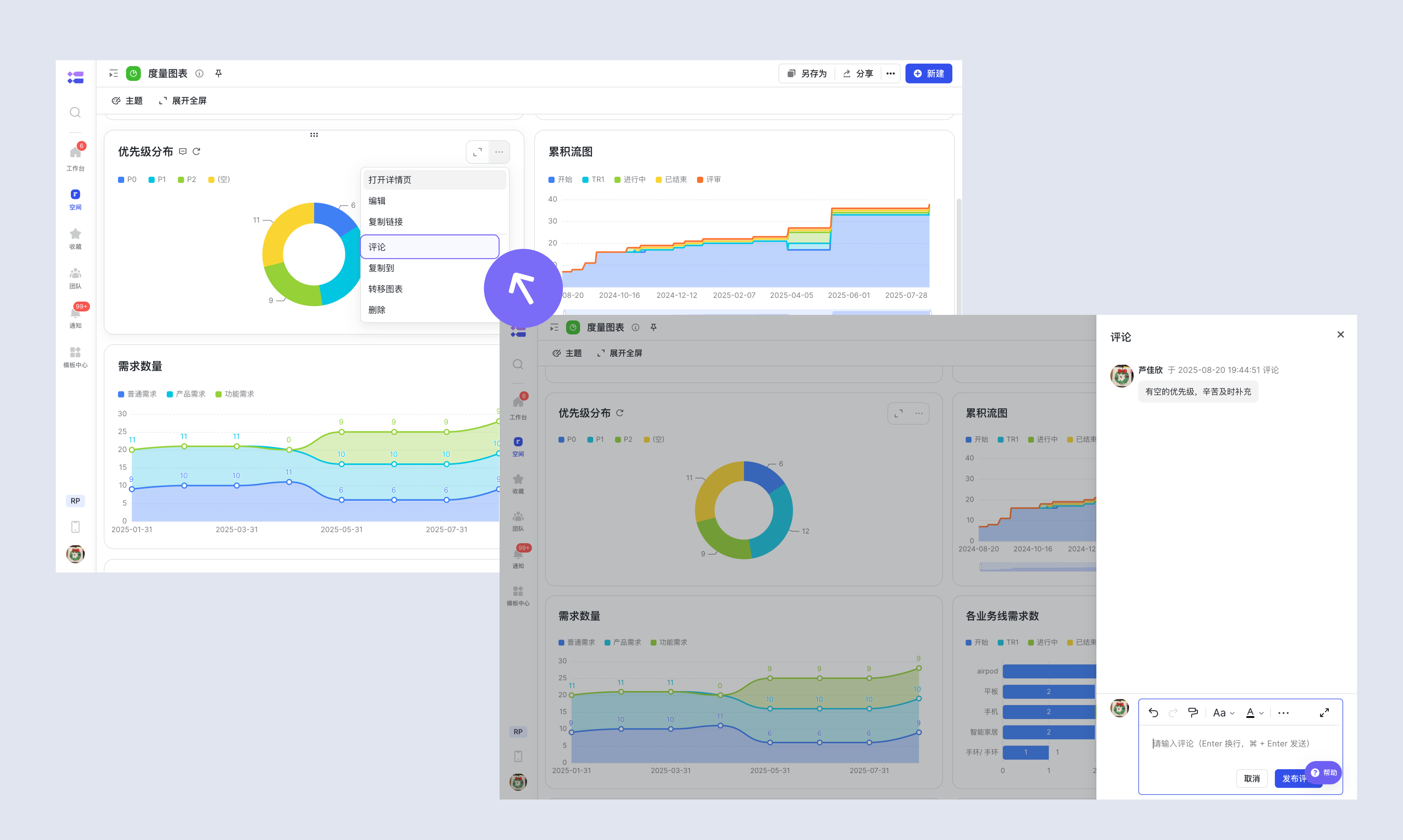Open more formatting options in comment editor

click(1284, 713)
